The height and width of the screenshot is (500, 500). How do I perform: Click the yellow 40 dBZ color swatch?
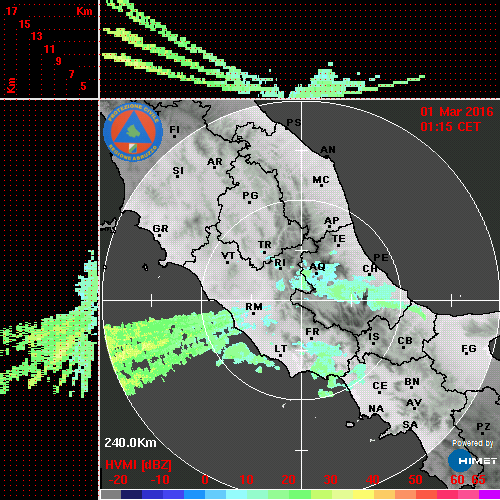[x=363, y=494]
